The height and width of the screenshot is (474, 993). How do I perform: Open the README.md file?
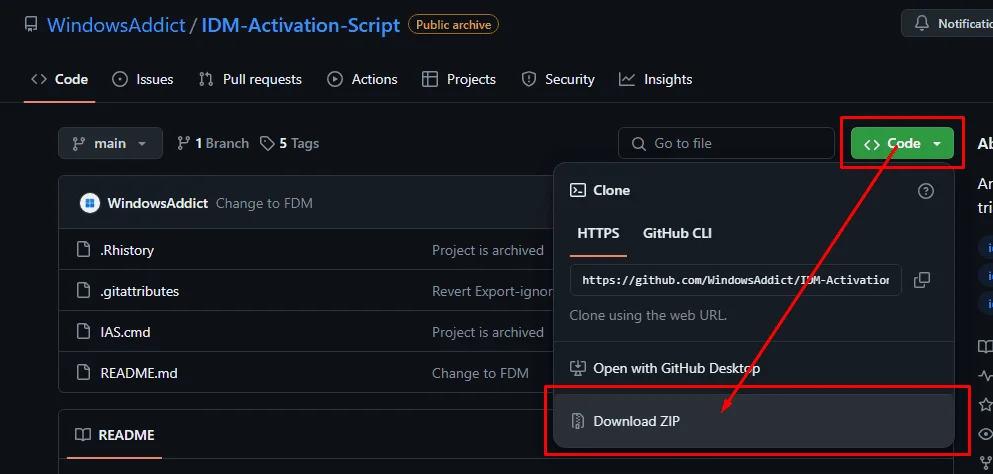(x=139, y=373)
